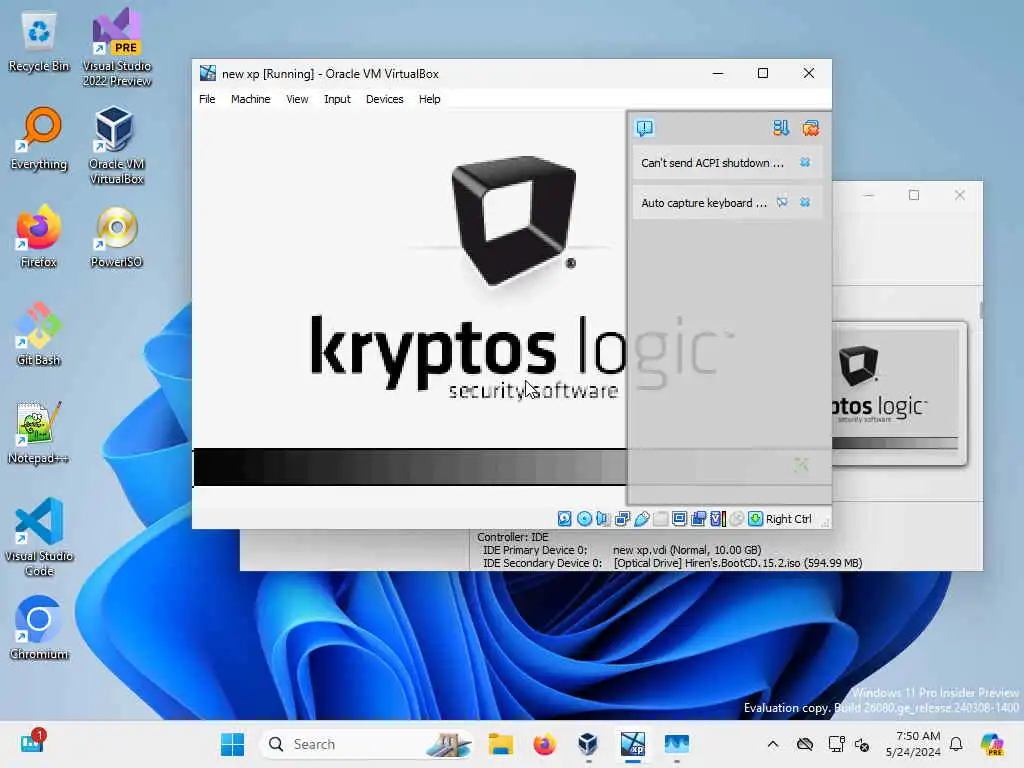Screen dimensions: 1024x768
Task: Click the USB devices indicator in status bar
Action: coord(641,519)
